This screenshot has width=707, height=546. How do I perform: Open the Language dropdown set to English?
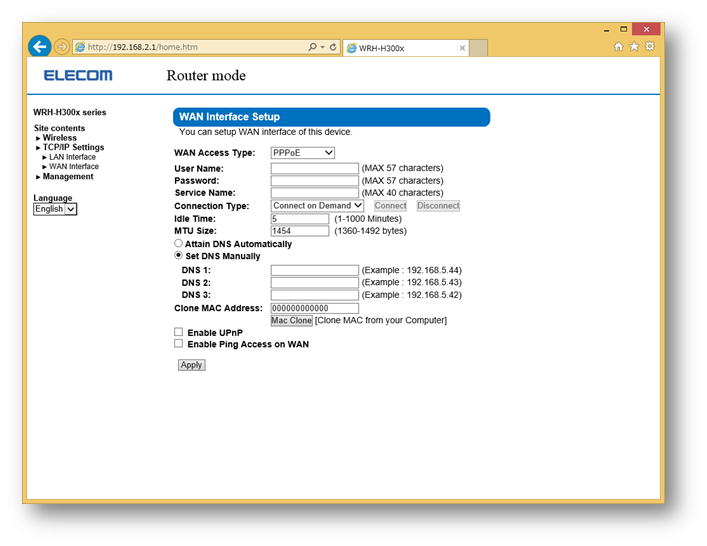pyautogui.click(x=55, y=209)
